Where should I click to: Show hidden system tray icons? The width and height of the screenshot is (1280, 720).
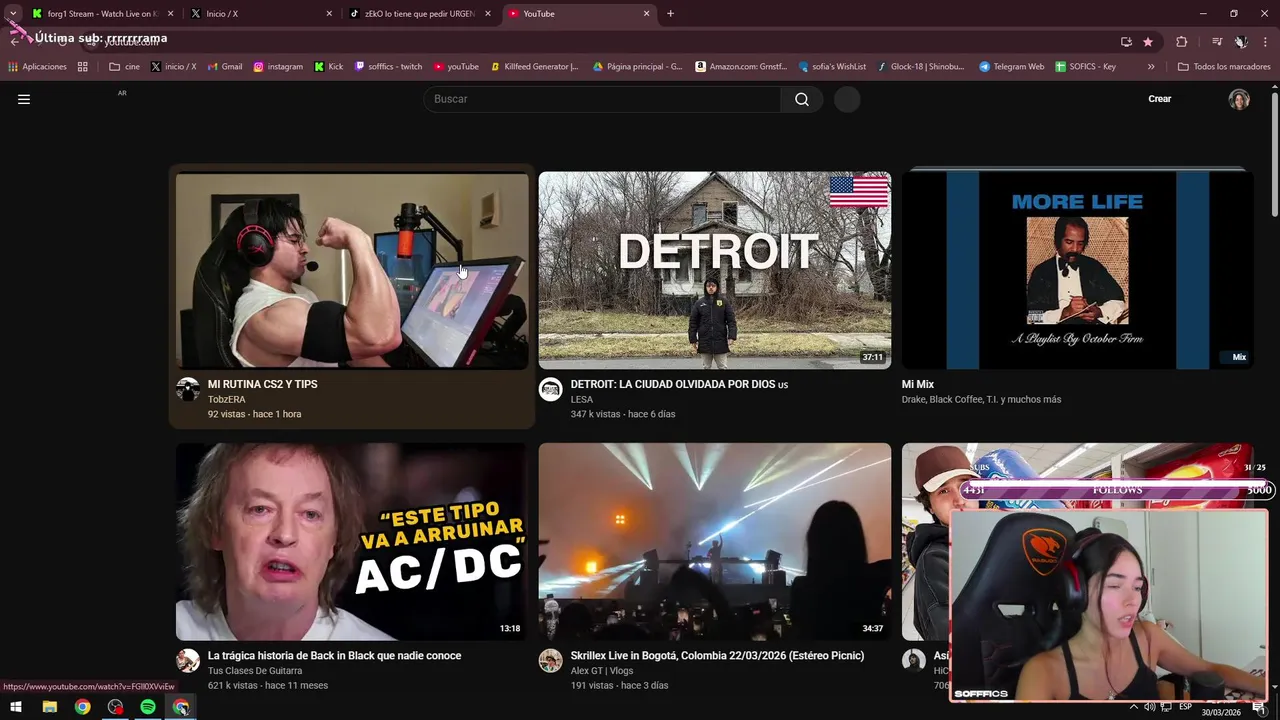1134,707
